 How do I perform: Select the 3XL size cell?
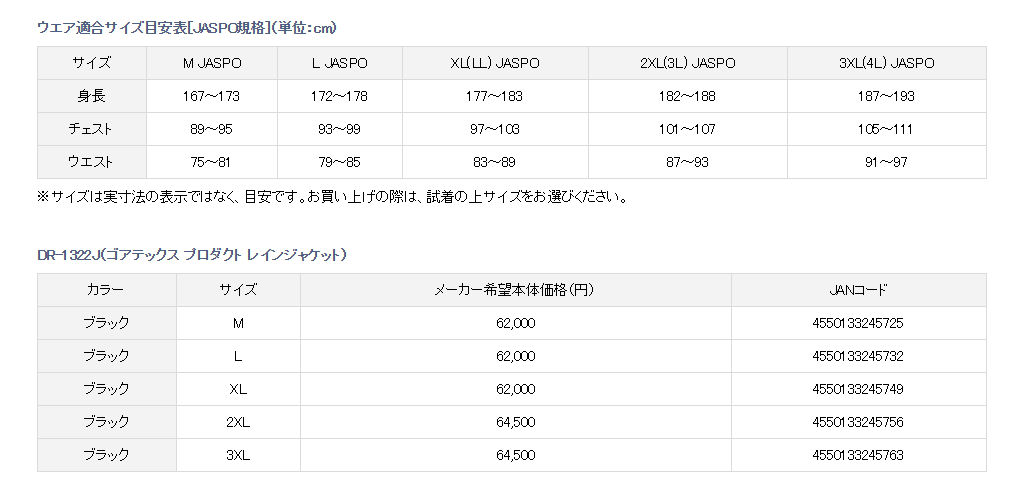(x=238, y=455)
